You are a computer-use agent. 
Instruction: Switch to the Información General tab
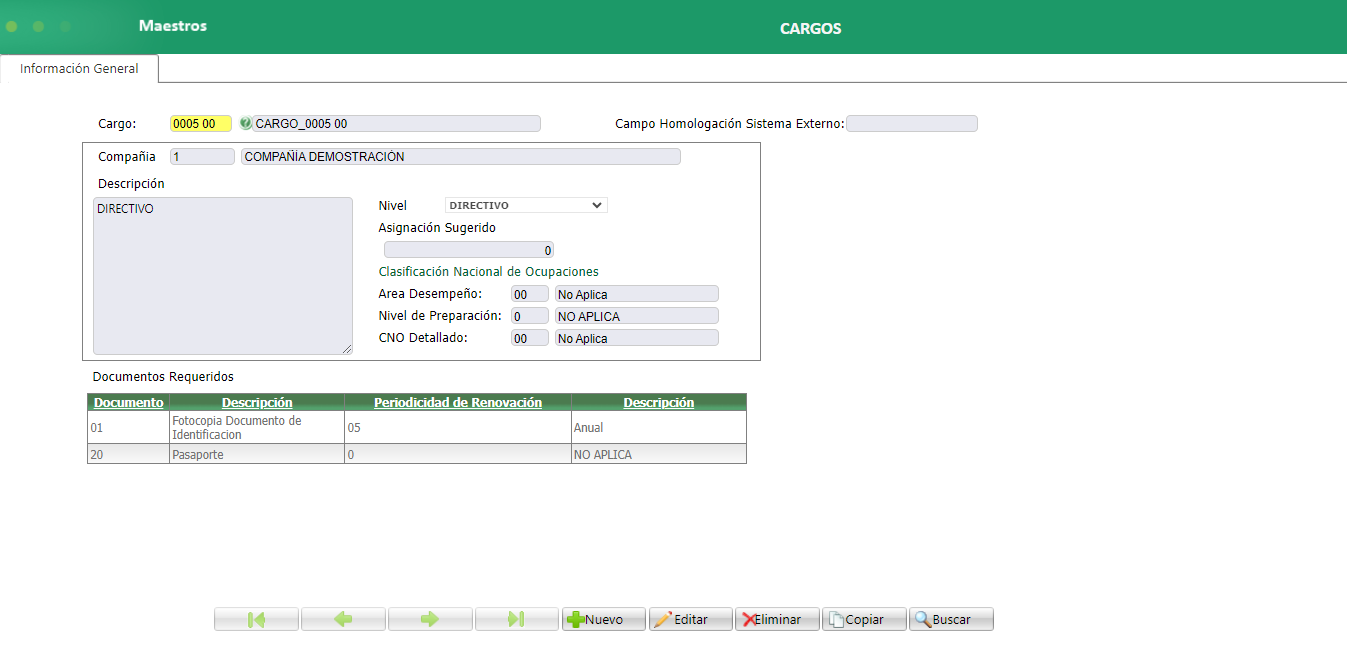[79, 69]
